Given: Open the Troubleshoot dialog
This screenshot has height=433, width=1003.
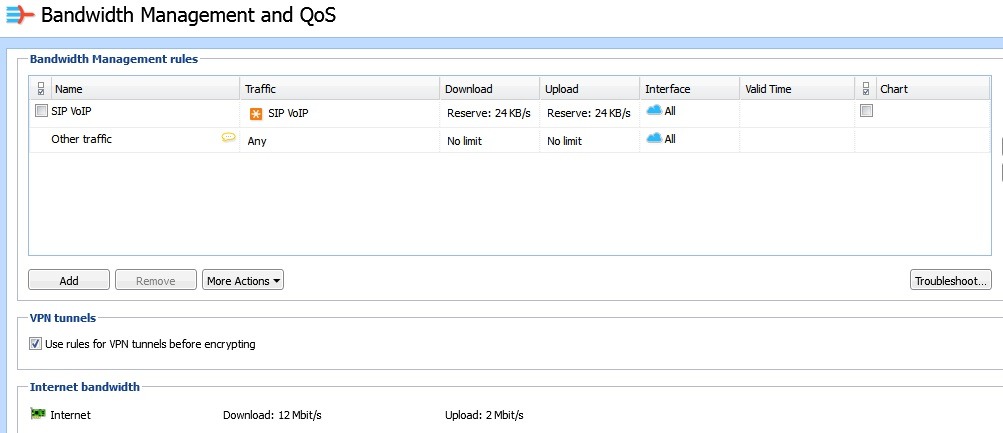Looking at the screenshot, I should 950,281.
